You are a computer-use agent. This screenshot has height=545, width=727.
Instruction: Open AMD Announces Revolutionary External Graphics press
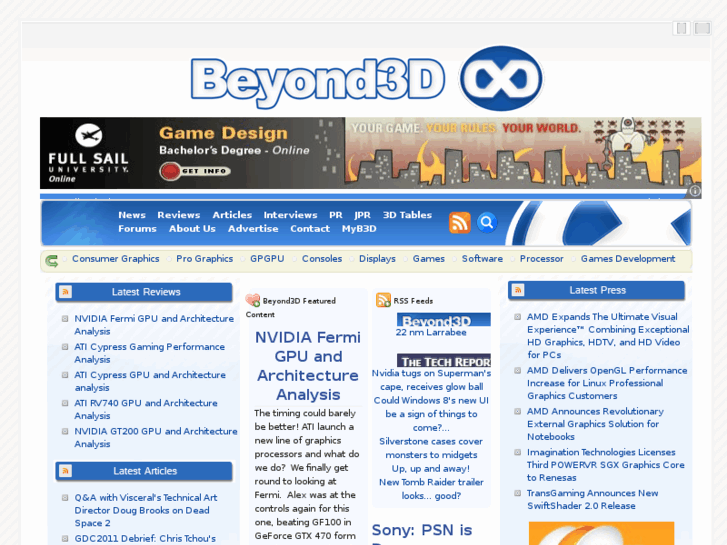[x=595, y=424]
